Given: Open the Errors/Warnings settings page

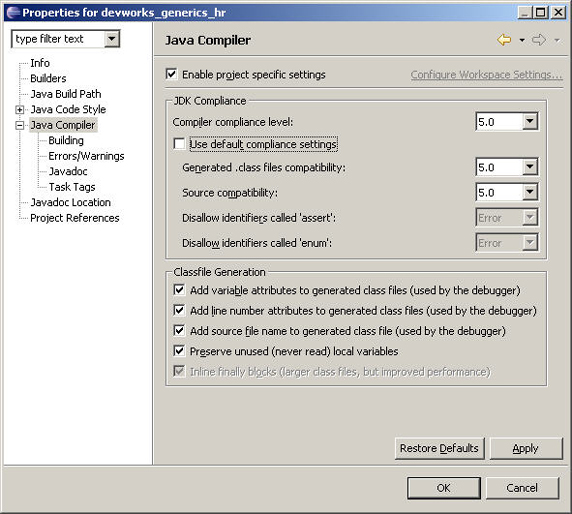Looking at the screenshot, I should (x=86, y=156).
